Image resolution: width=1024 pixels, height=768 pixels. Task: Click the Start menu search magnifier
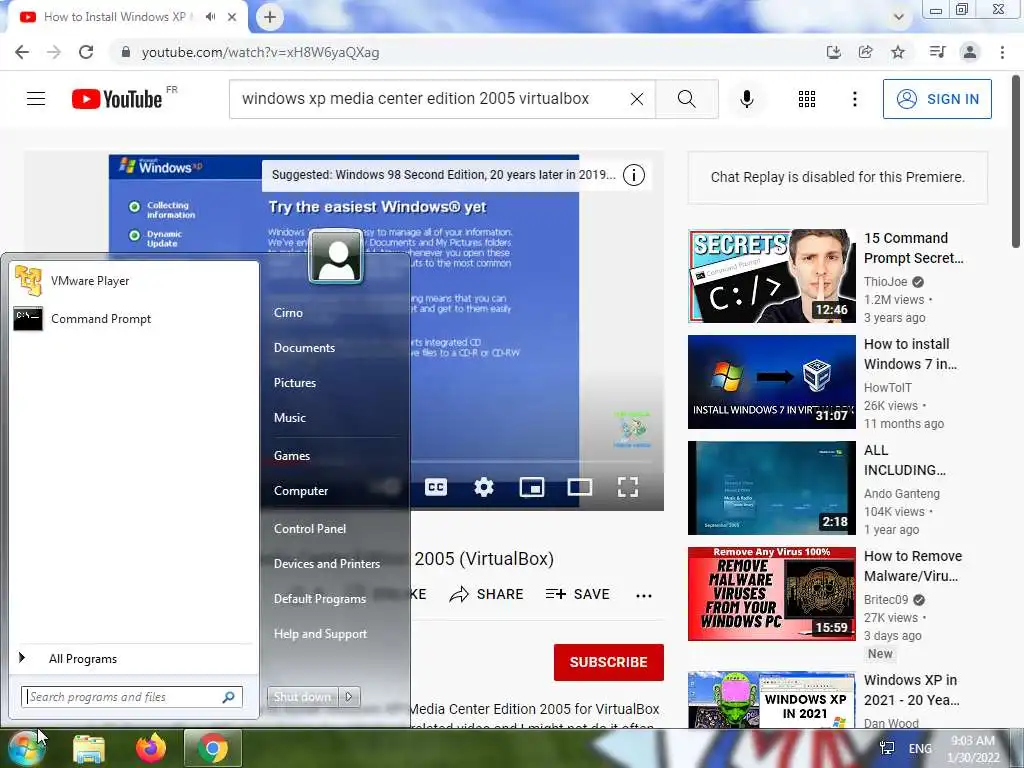(x=229, y=697)
